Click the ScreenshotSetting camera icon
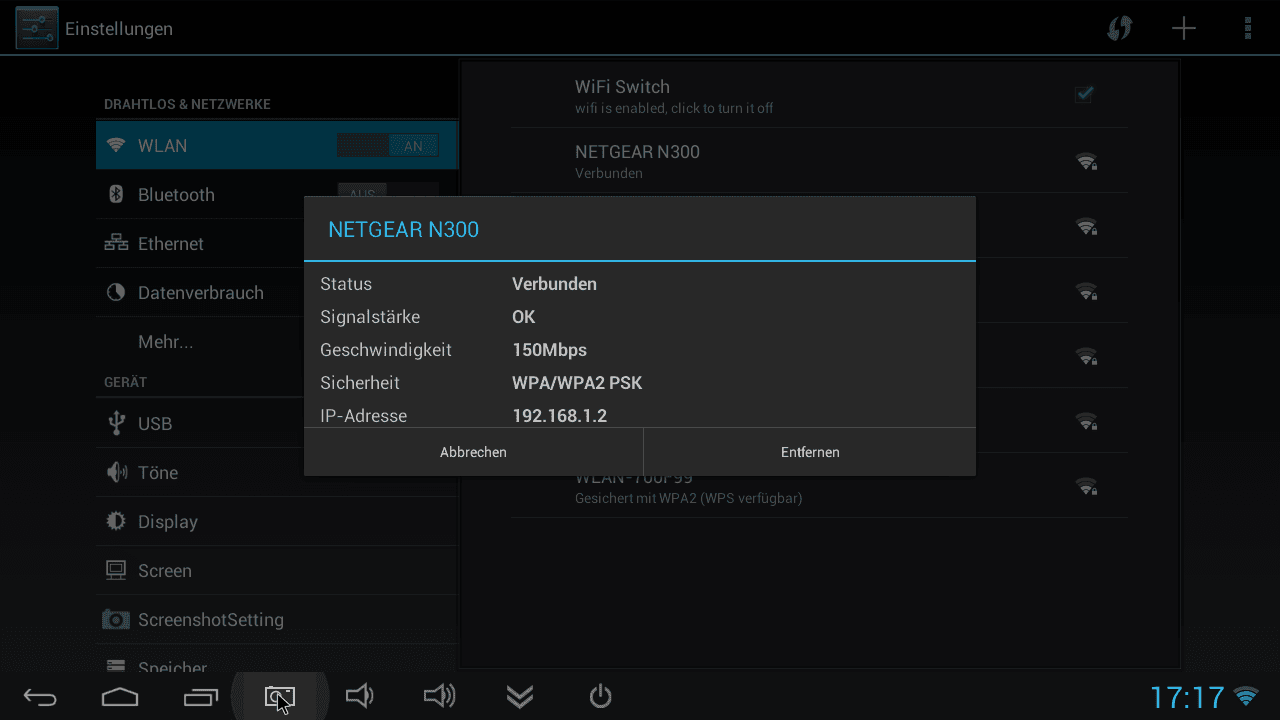1280x720 pixels. [x=116, y=620]
